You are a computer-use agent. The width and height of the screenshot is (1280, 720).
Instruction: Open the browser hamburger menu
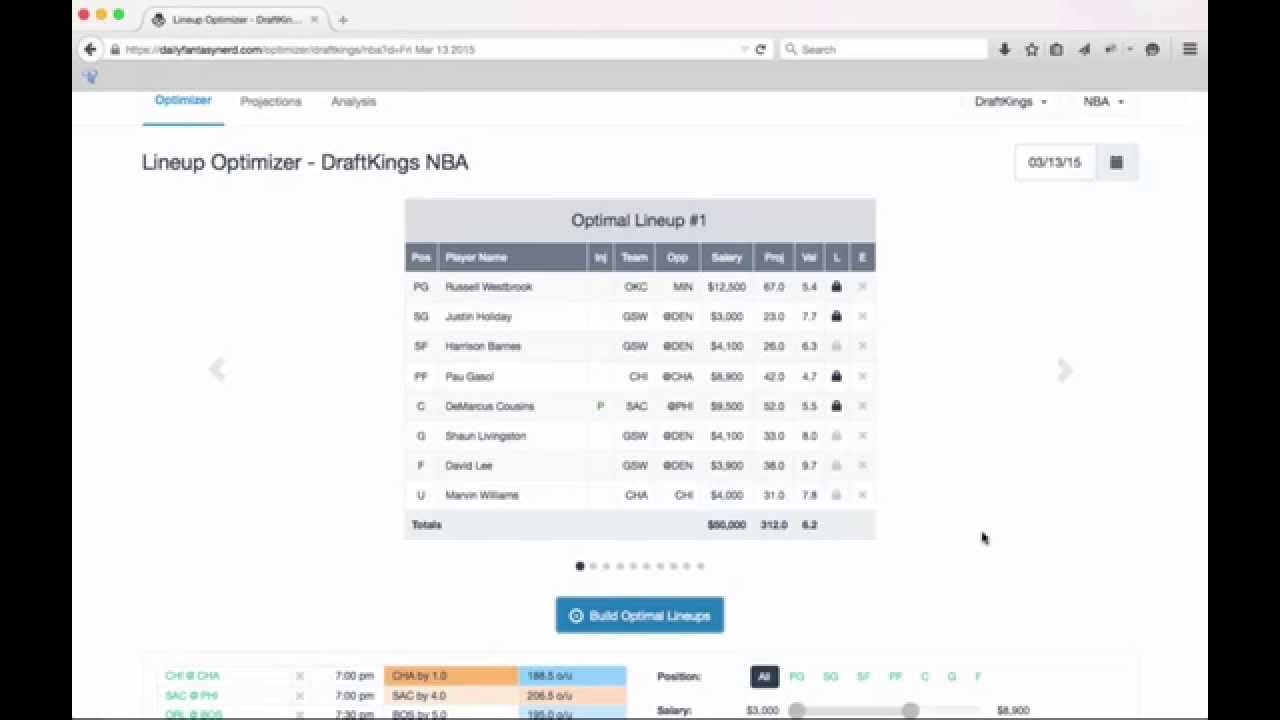1190,49
